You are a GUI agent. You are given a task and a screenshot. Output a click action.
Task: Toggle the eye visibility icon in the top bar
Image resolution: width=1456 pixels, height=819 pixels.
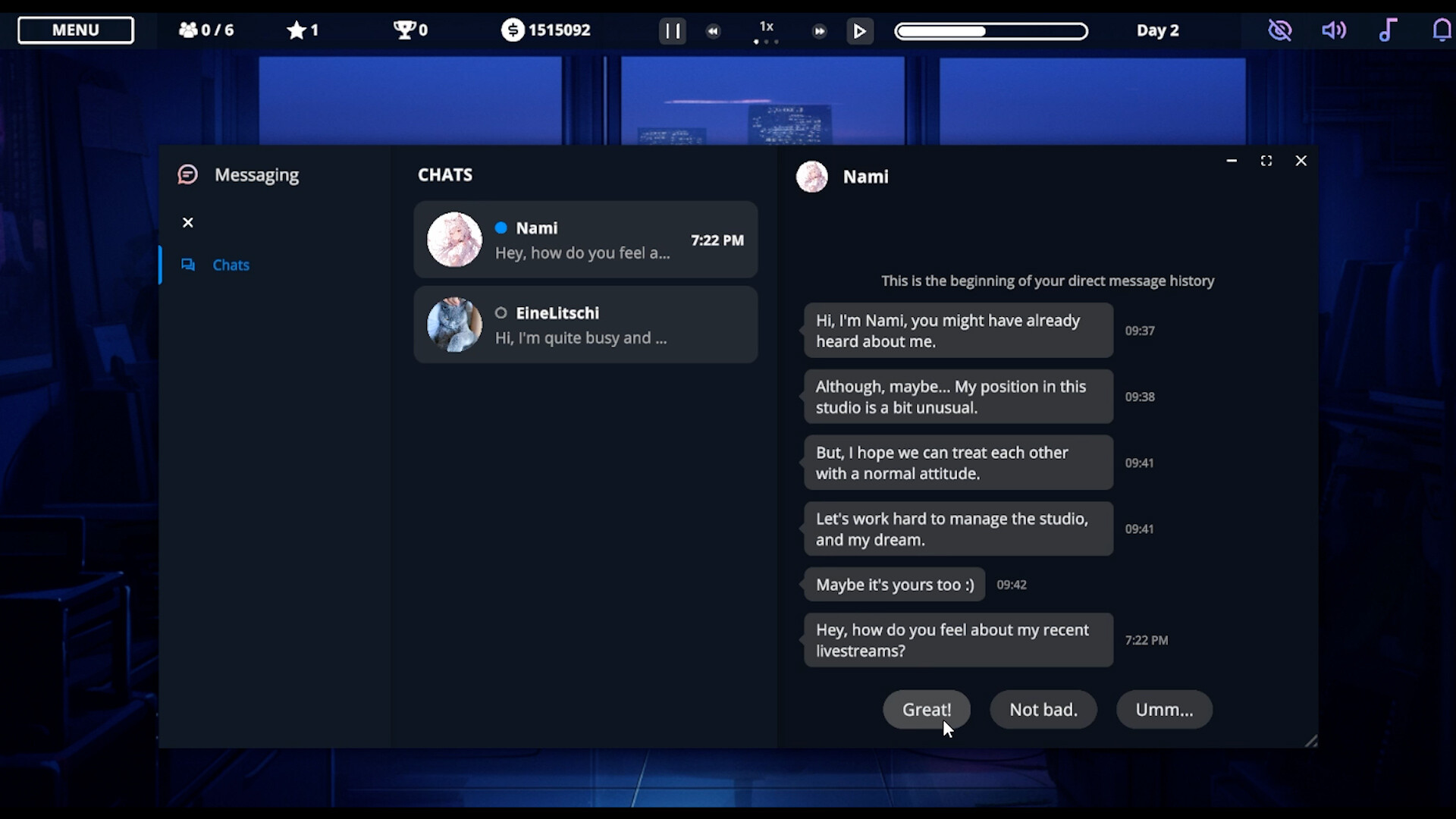tap(1280, 30)
